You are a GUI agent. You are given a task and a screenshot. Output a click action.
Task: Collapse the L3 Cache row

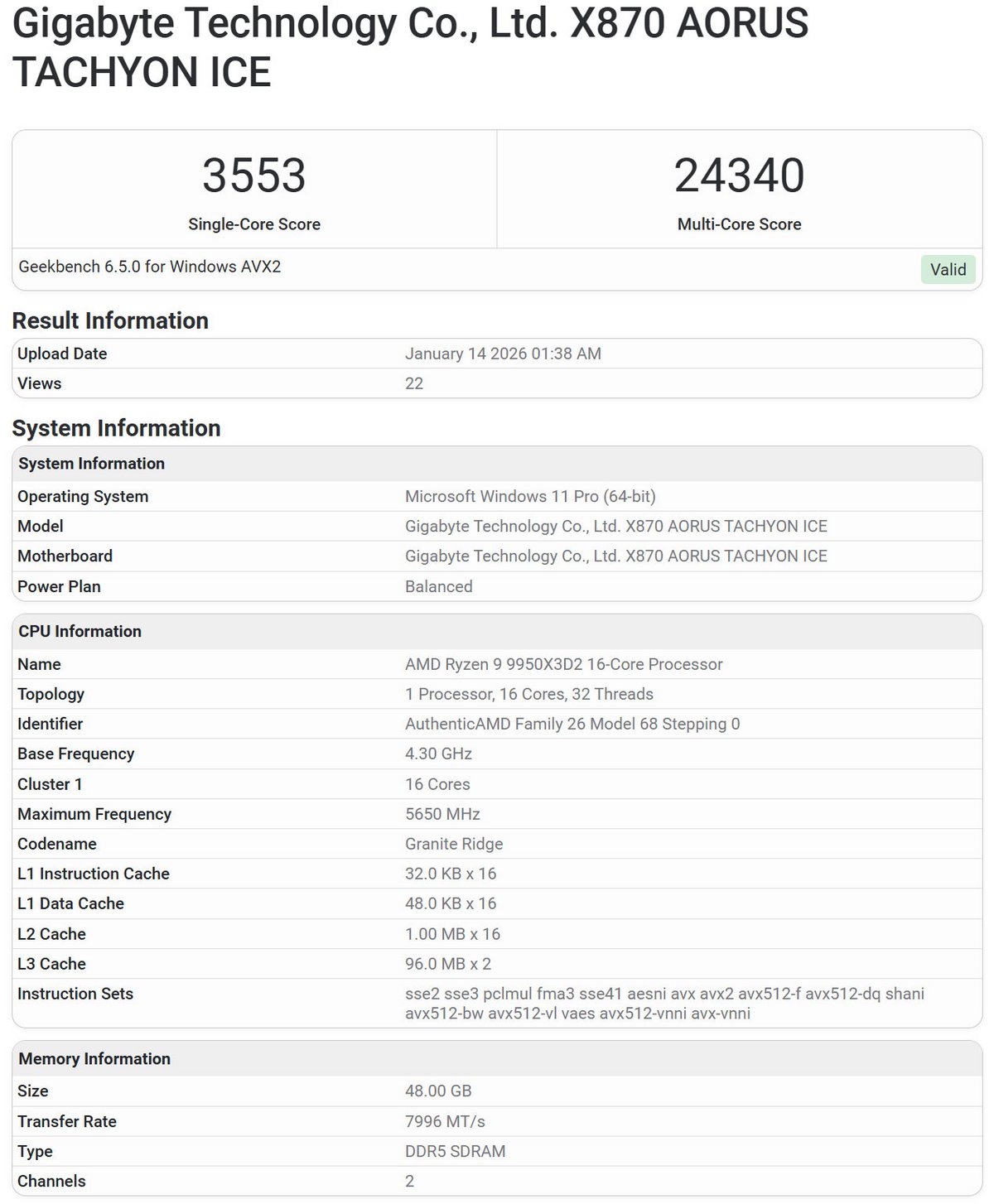click(52, 964)
